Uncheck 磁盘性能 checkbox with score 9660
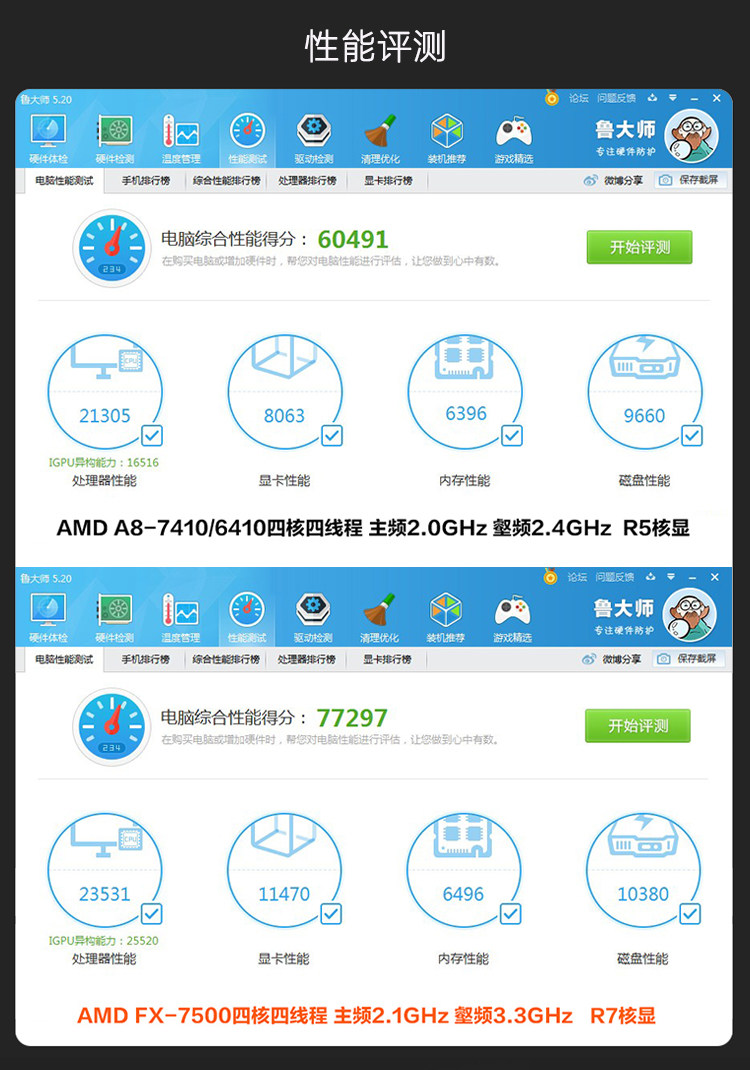The height and width of the screenshot is (1070, 750). pos(691,435)
